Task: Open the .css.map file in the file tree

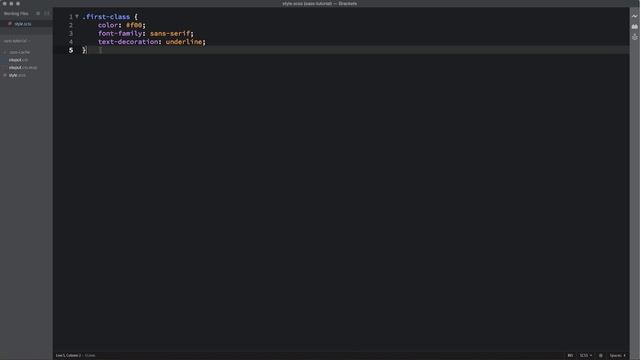Action: (23, 67)
